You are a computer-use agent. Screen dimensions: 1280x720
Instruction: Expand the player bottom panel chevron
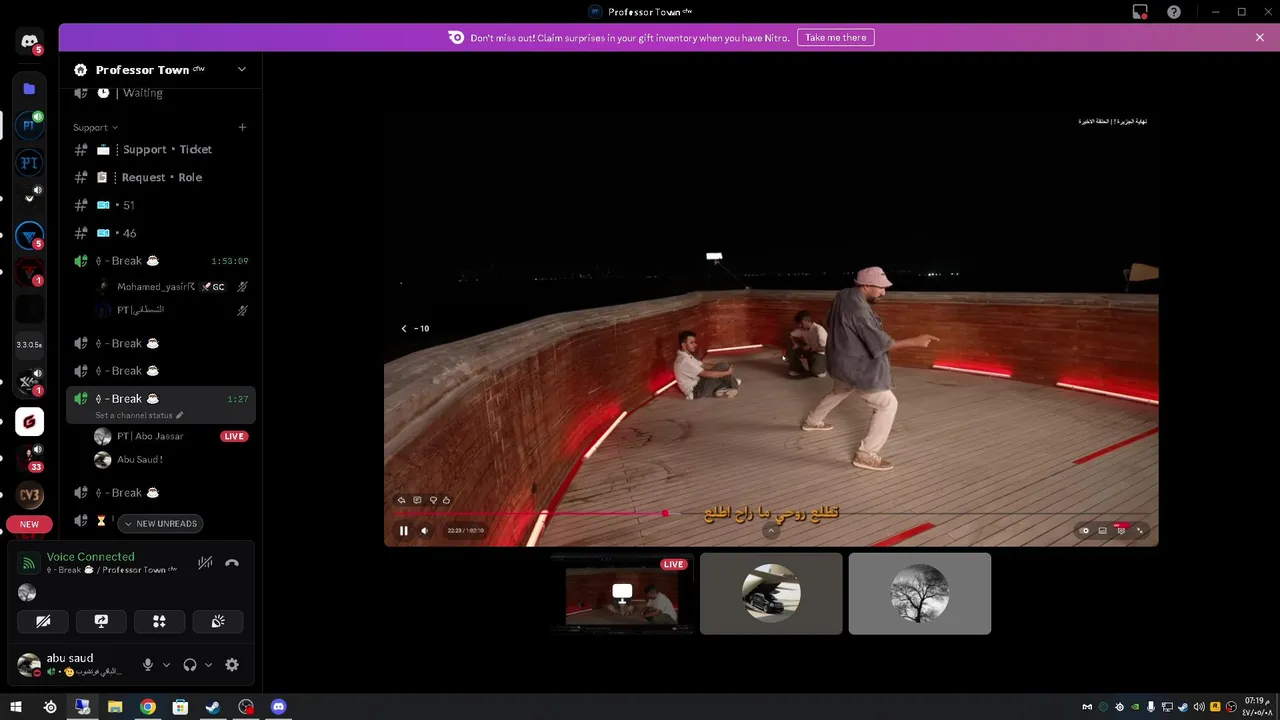coord(770,531)
